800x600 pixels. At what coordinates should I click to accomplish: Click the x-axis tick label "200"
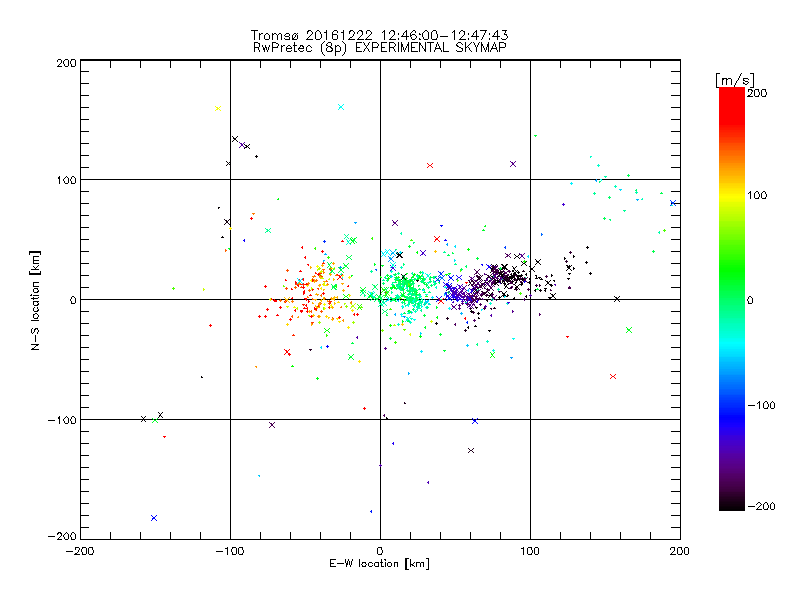point(680,551)
